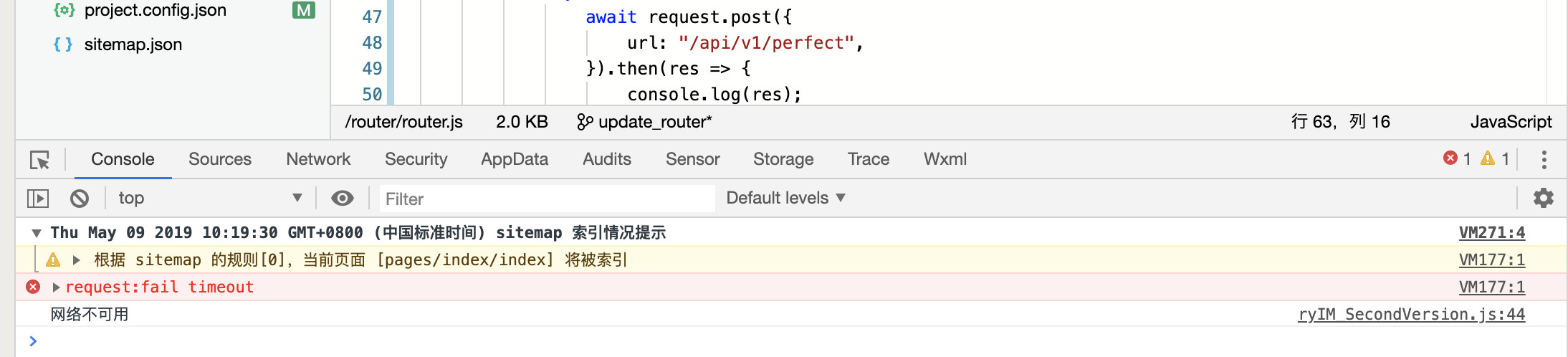
Task: Show the console sidebar panel icon
Action: click(x=37, y=198)
